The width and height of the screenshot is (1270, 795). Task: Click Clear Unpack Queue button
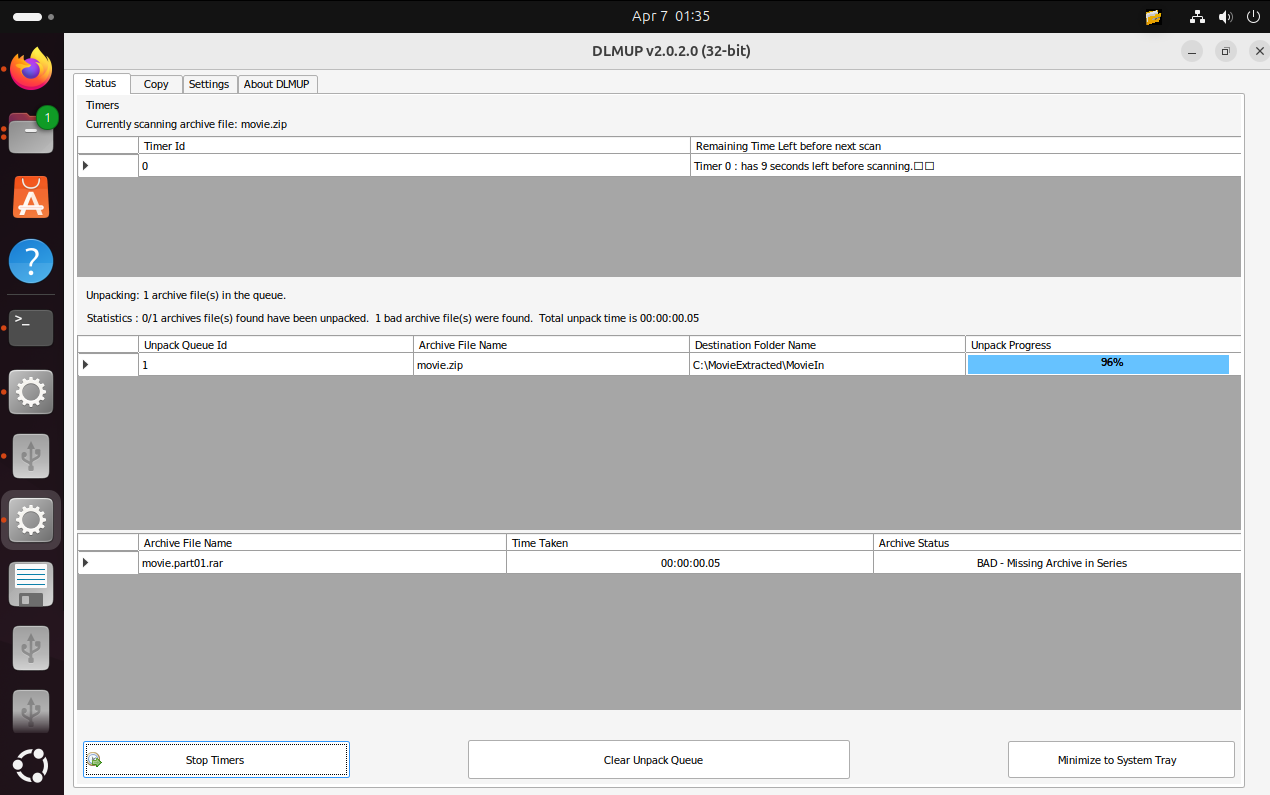point(658,760)
